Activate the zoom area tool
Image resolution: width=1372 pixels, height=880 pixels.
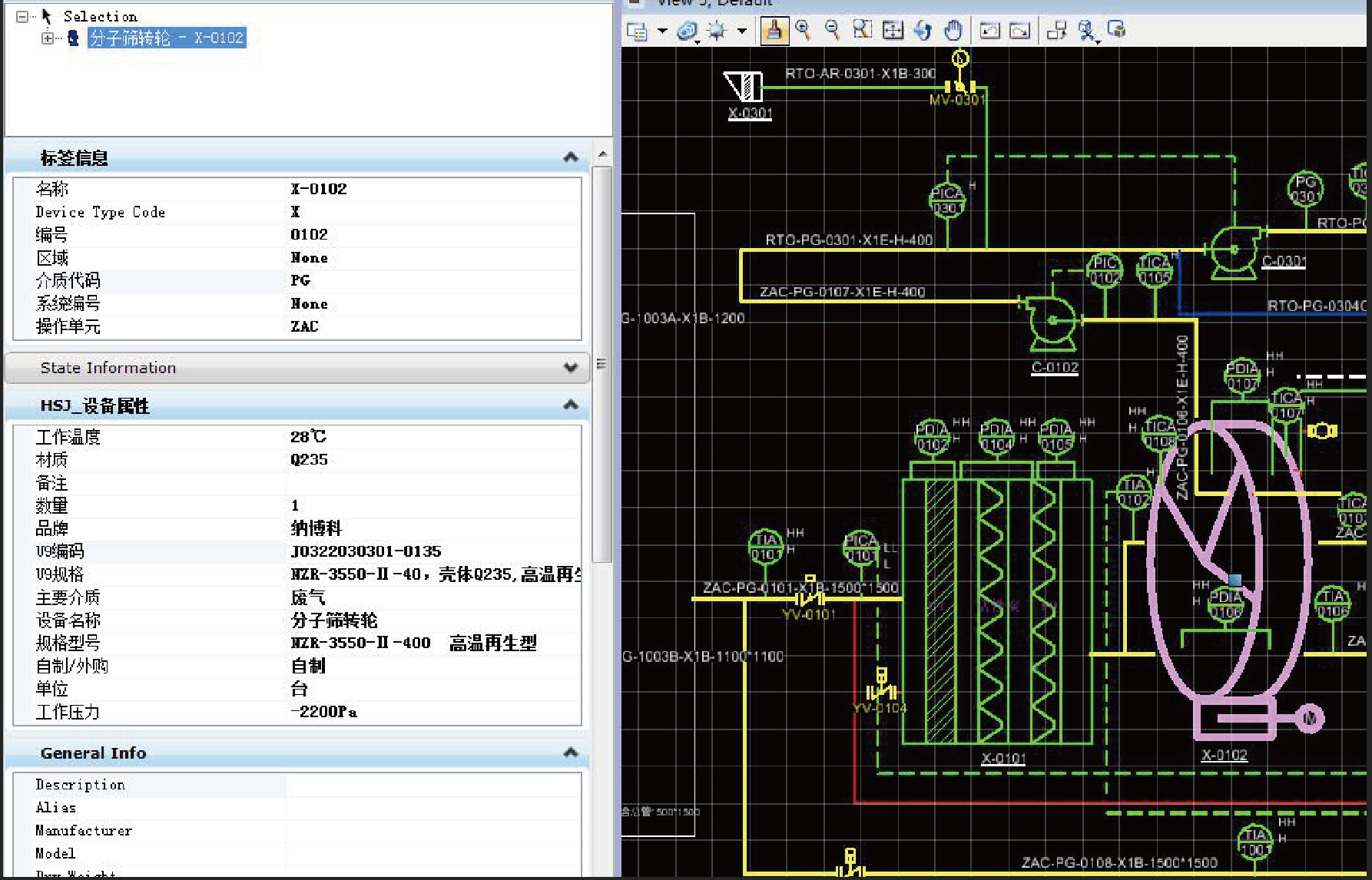863,31
